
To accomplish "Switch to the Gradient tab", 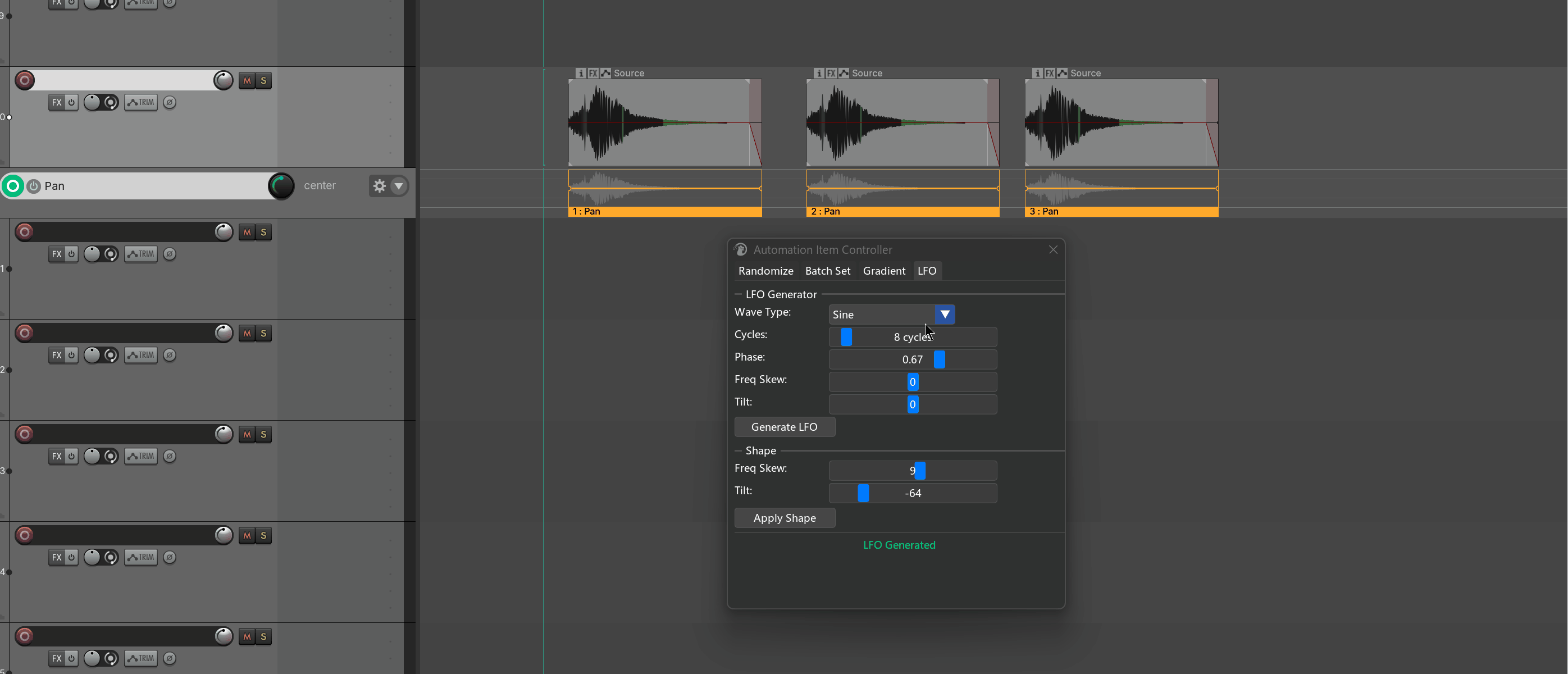I will [884, 271].
